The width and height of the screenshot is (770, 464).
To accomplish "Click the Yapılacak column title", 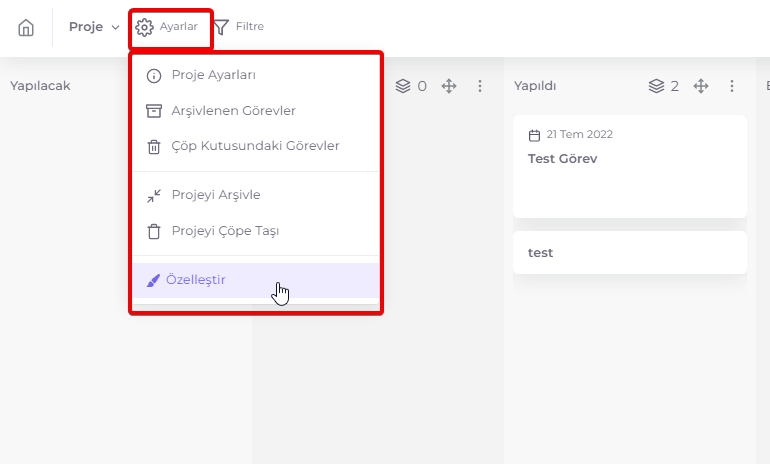I will click(x=40, y=86).
